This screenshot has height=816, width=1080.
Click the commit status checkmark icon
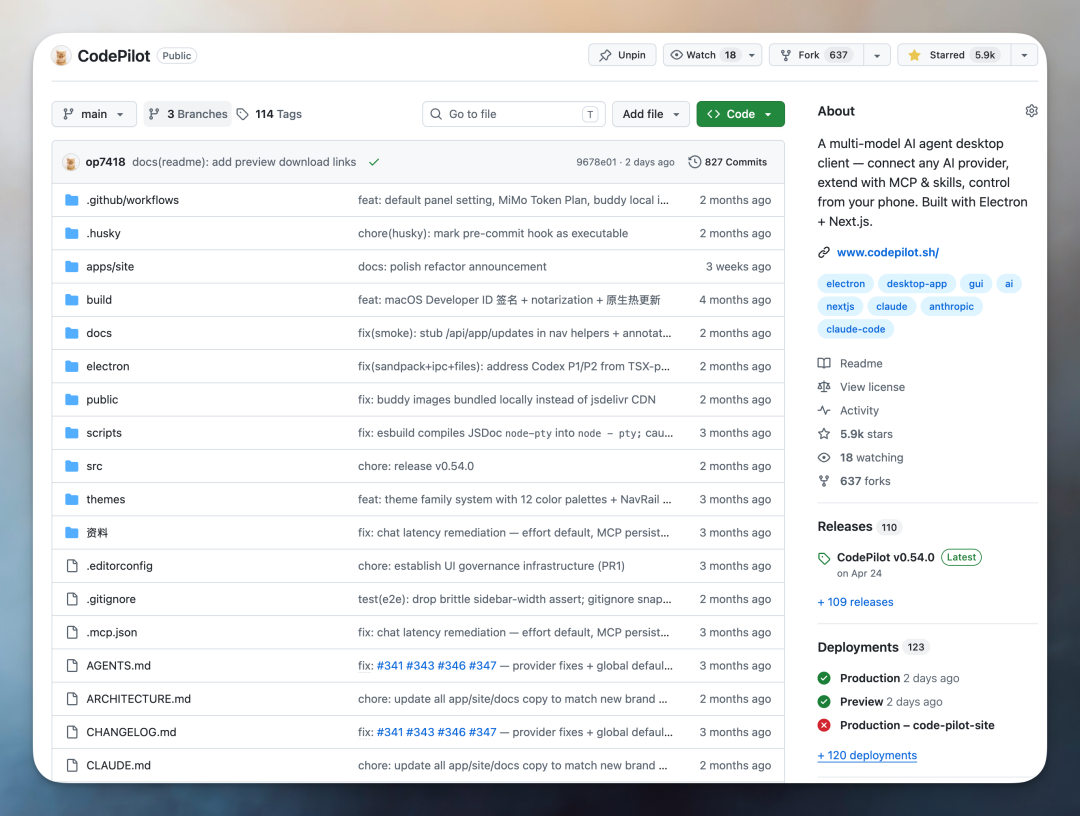pyautogui.click(x=374, y=163)
